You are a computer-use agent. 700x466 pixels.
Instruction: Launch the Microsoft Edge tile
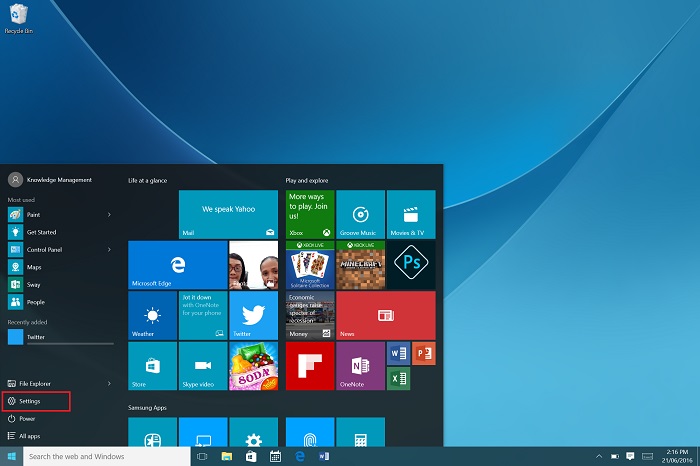pyautogui.click(x=178, y=265)
